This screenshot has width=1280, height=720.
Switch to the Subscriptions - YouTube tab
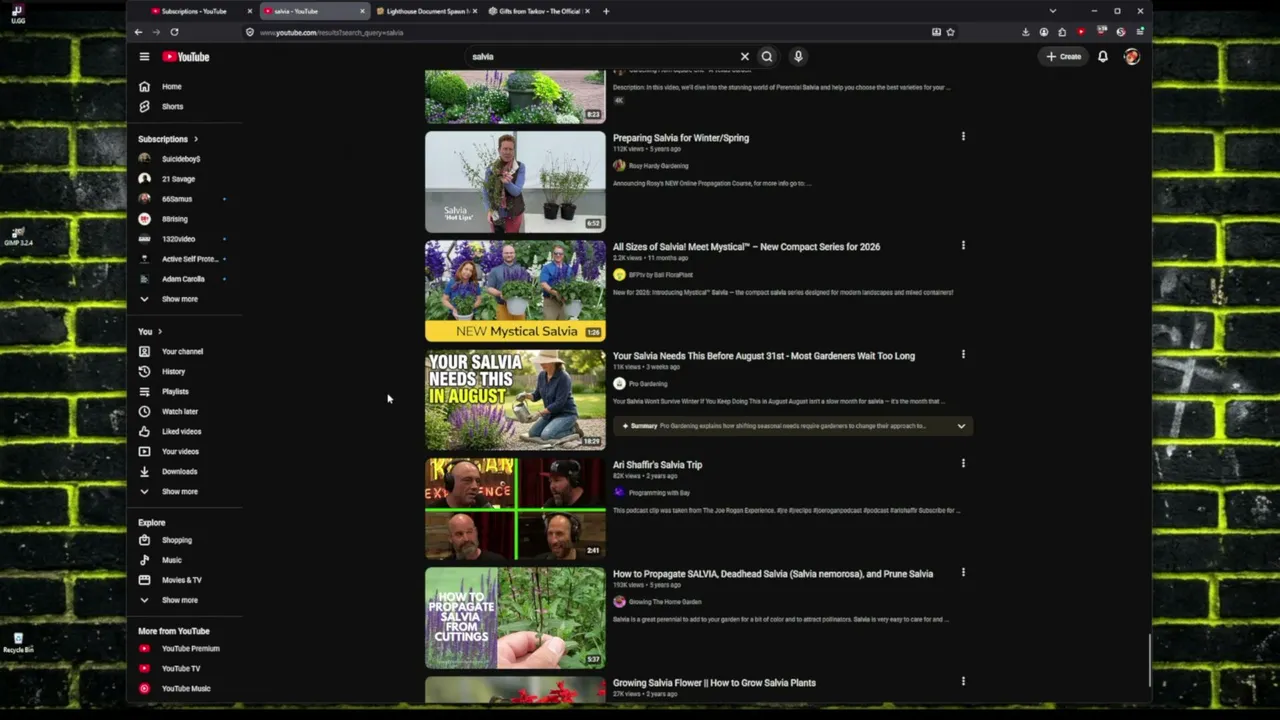click(194, 11)
